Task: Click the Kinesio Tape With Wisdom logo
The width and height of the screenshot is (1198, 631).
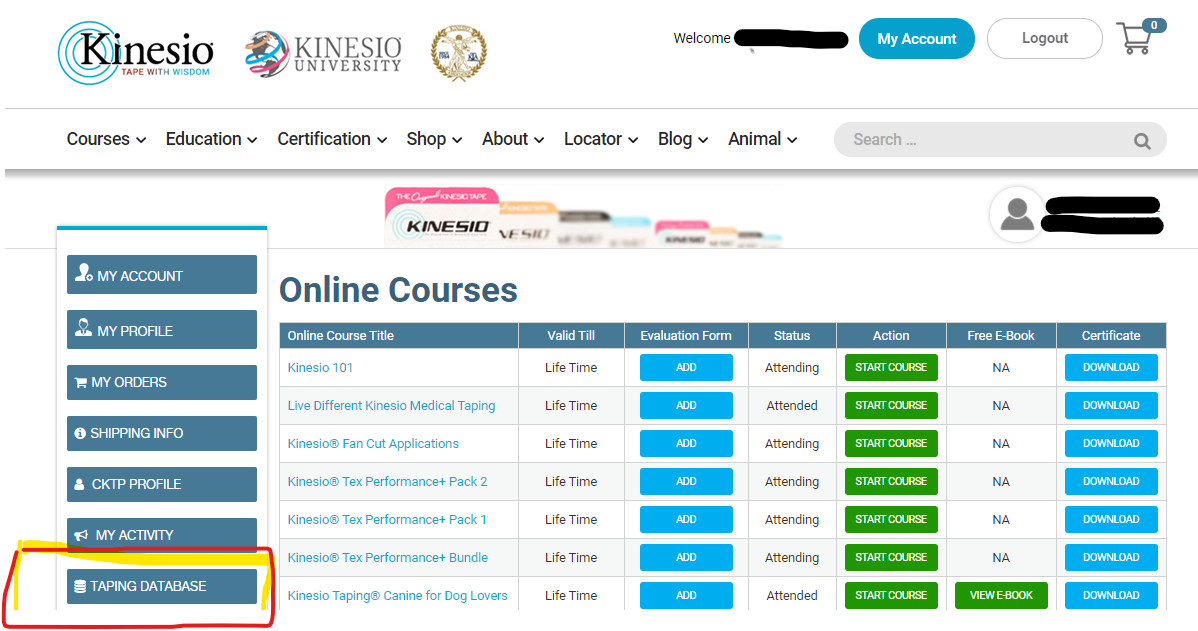Action: [136, 53]
